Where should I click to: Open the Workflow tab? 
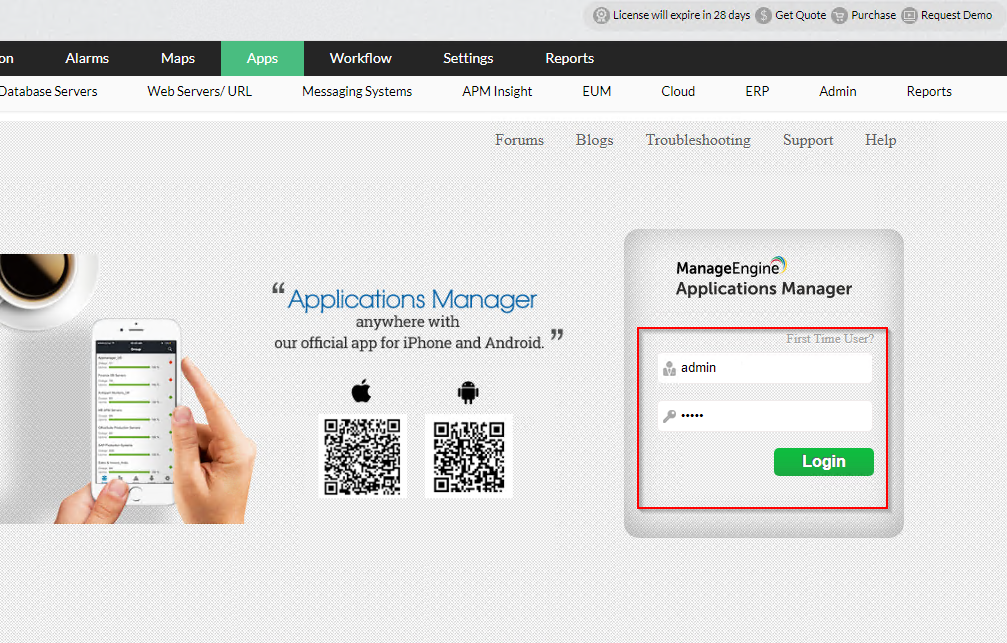tap(361, 58)
